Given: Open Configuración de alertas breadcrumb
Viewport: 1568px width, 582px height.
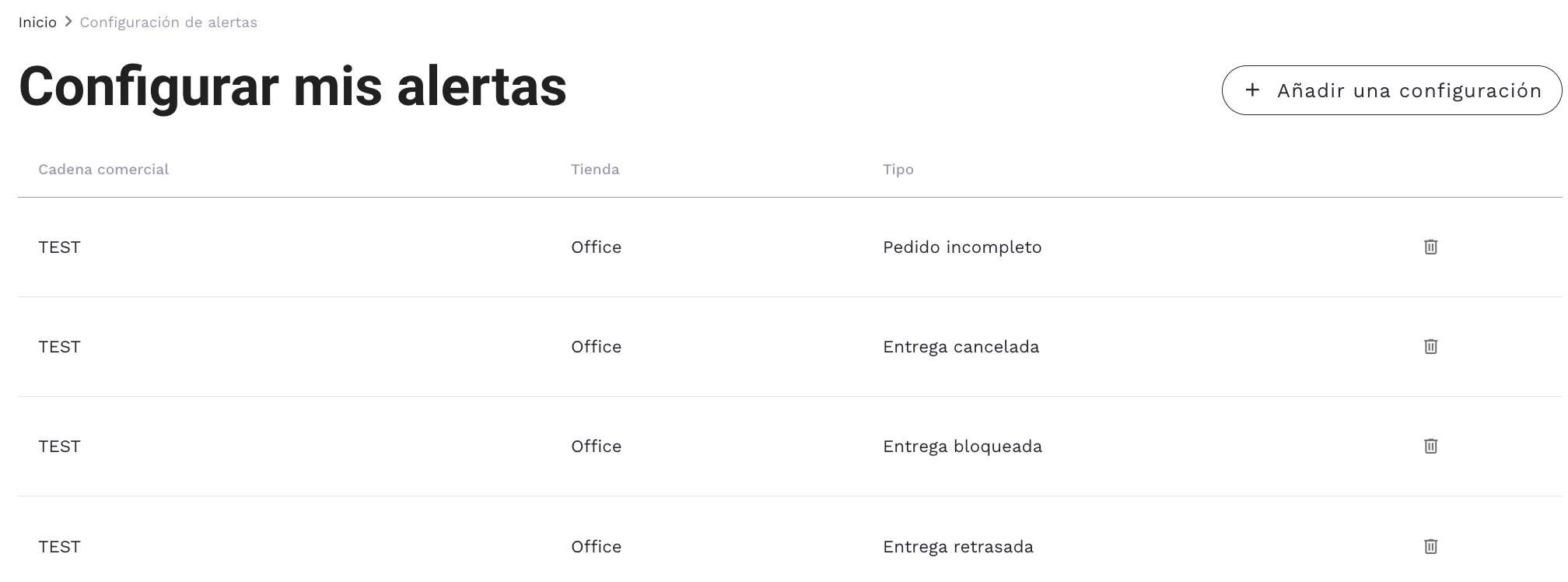Looking at the screenshot, I should tap(168, 22).
